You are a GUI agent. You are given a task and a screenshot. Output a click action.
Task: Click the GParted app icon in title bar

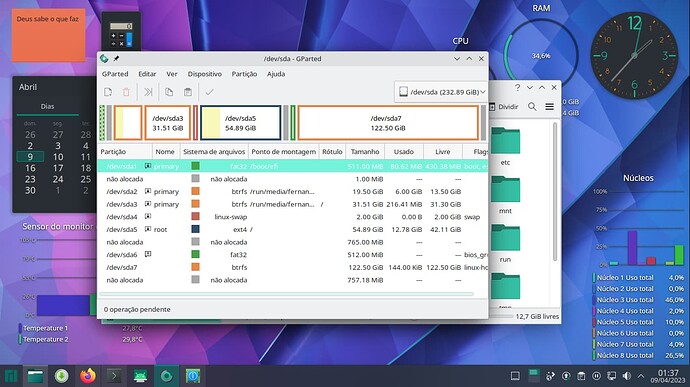pos(104,59)
